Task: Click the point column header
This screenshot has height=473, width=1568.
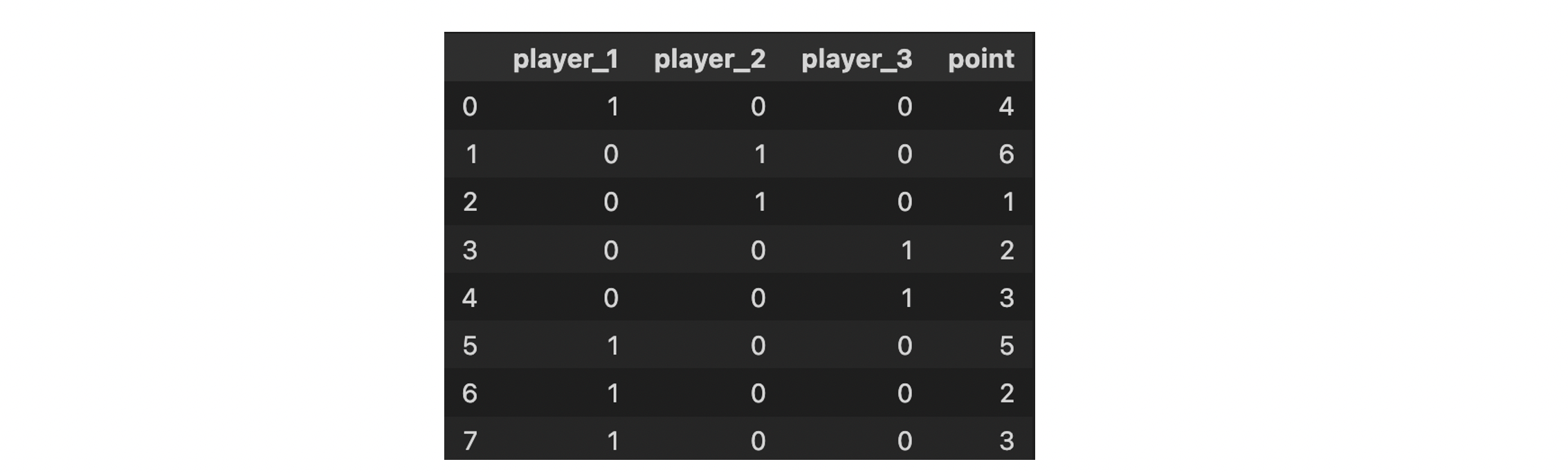Action: (x=981, y=59)
